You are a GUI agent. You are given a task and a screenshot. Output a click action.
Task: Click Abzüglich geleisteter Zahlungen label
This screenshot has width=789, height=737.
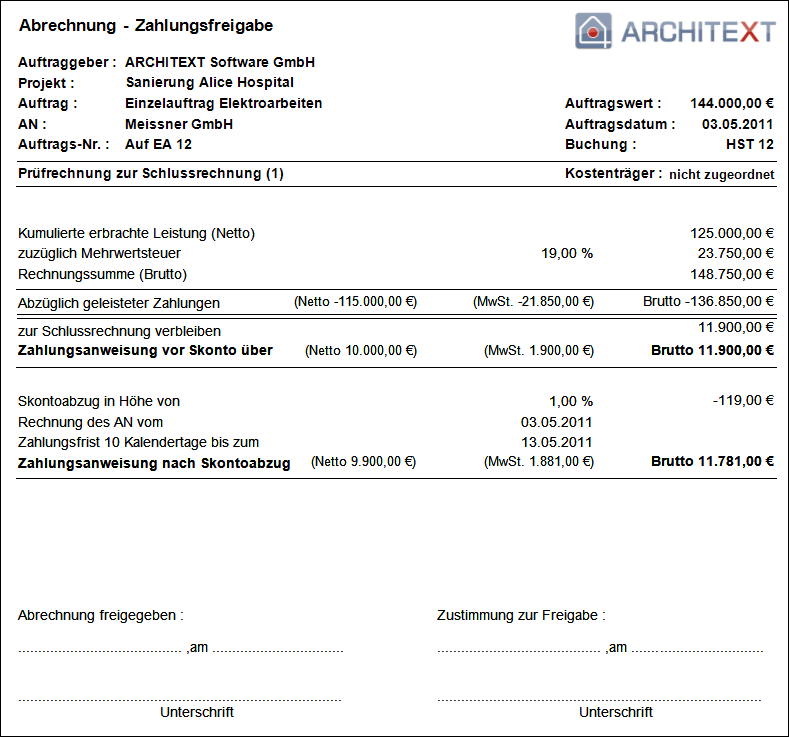(x=119, y=303)
